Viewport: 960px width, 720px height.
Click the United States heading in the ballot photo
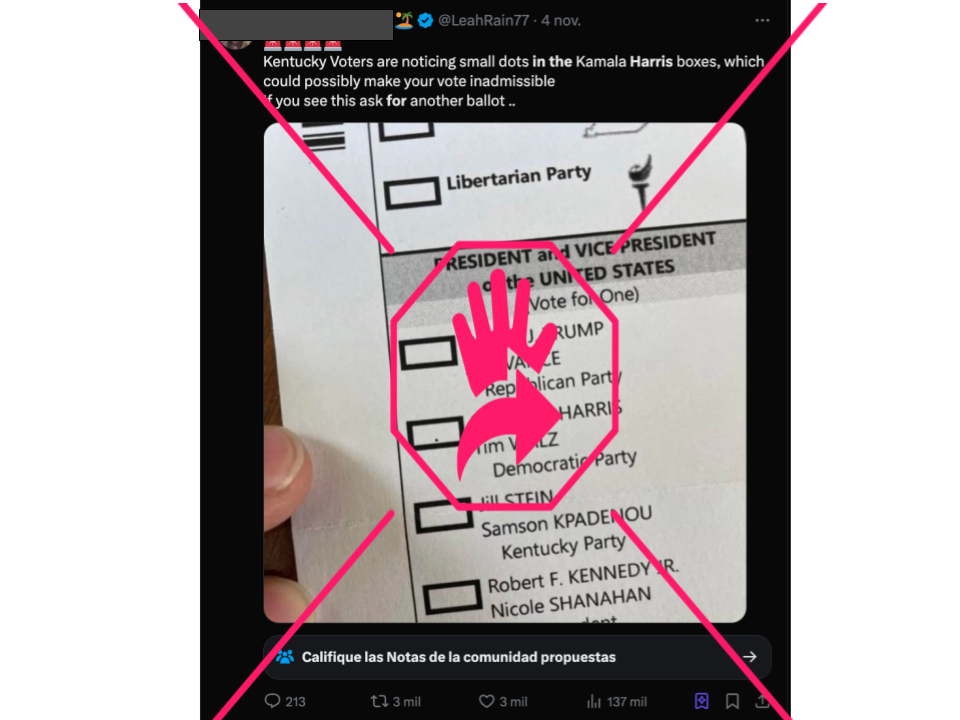606,273
